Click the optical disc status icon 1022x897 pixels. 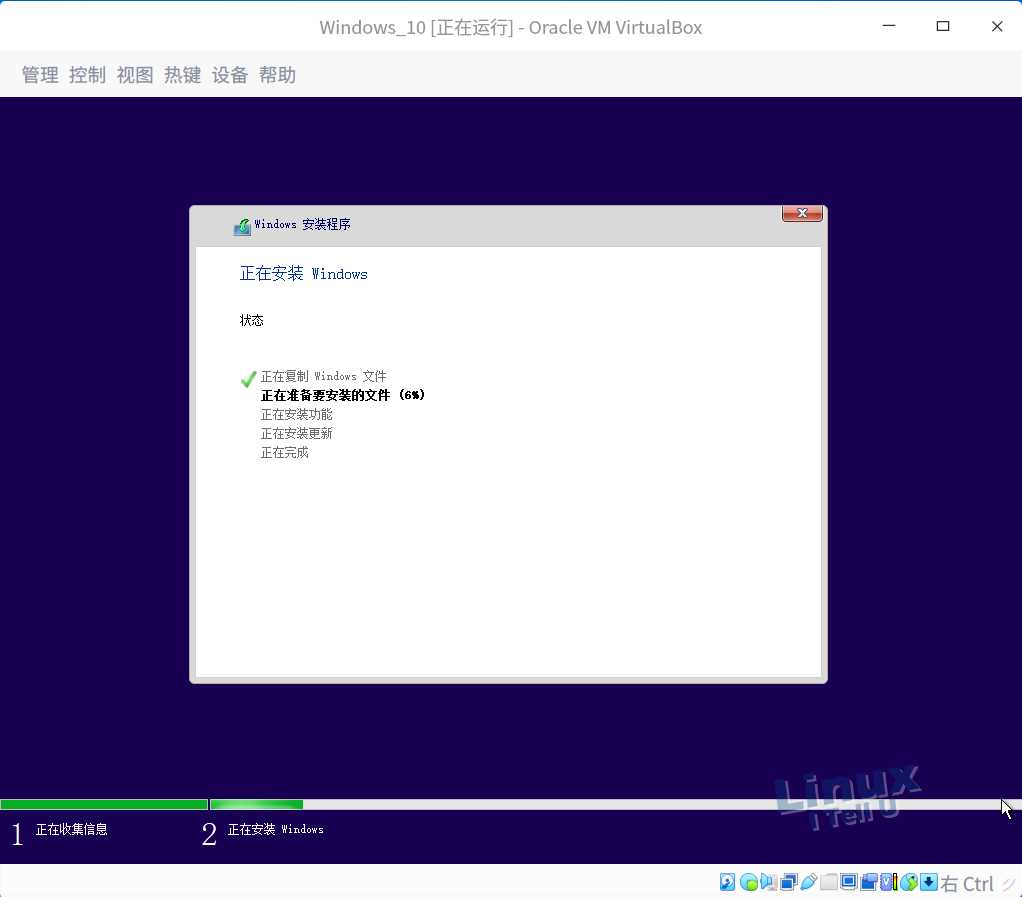(x=749, y=882)
